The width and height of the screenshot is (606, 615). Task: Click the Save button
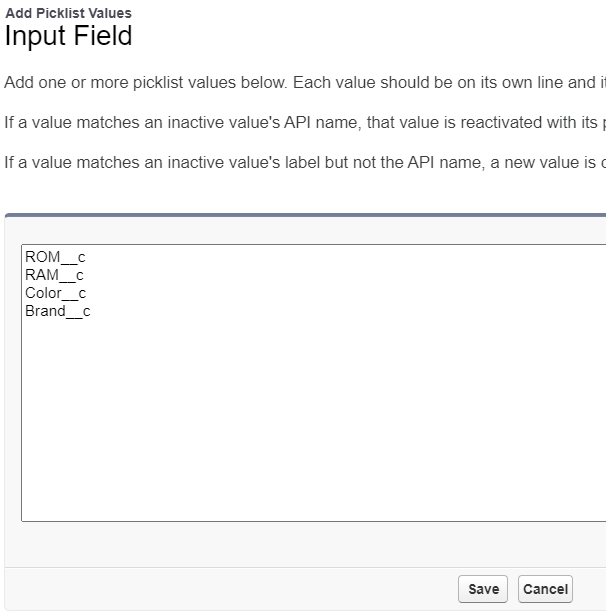coord(483,589)
